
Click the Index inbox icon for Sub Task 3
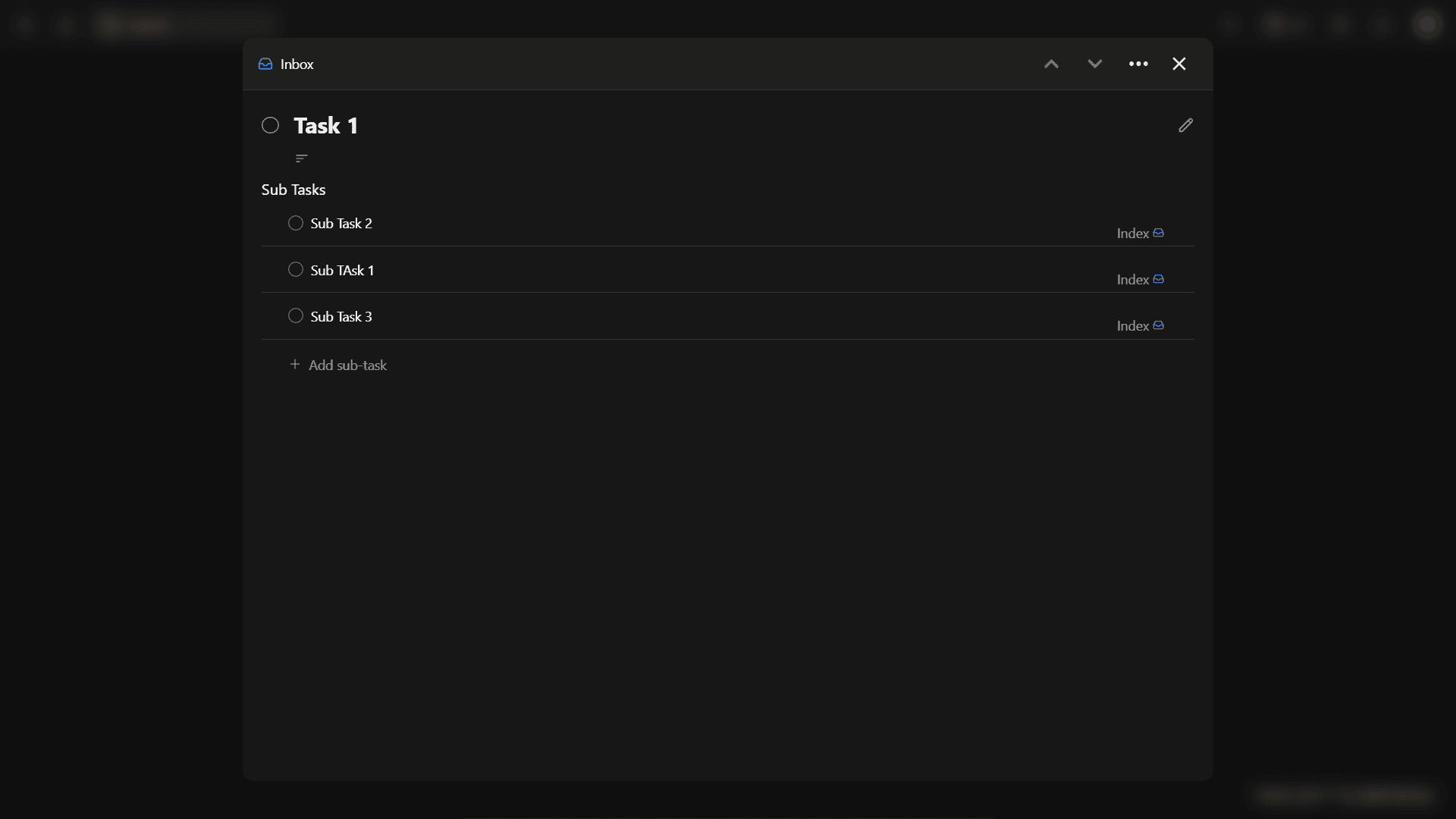click(x=1158, y=325)
